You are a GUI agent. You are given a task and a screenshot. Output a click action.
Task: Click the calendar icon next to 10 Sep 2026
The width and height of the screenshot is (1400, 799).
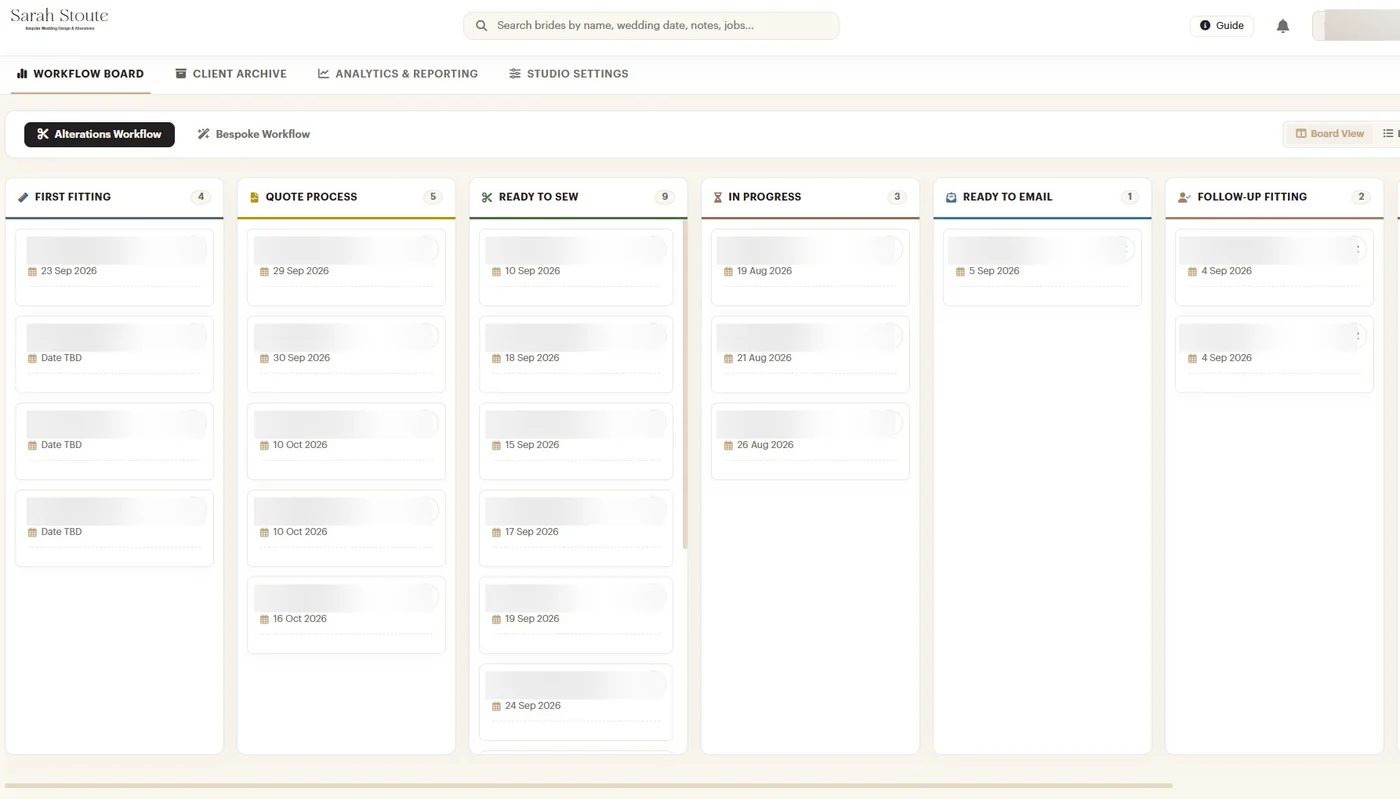[496, 271]
